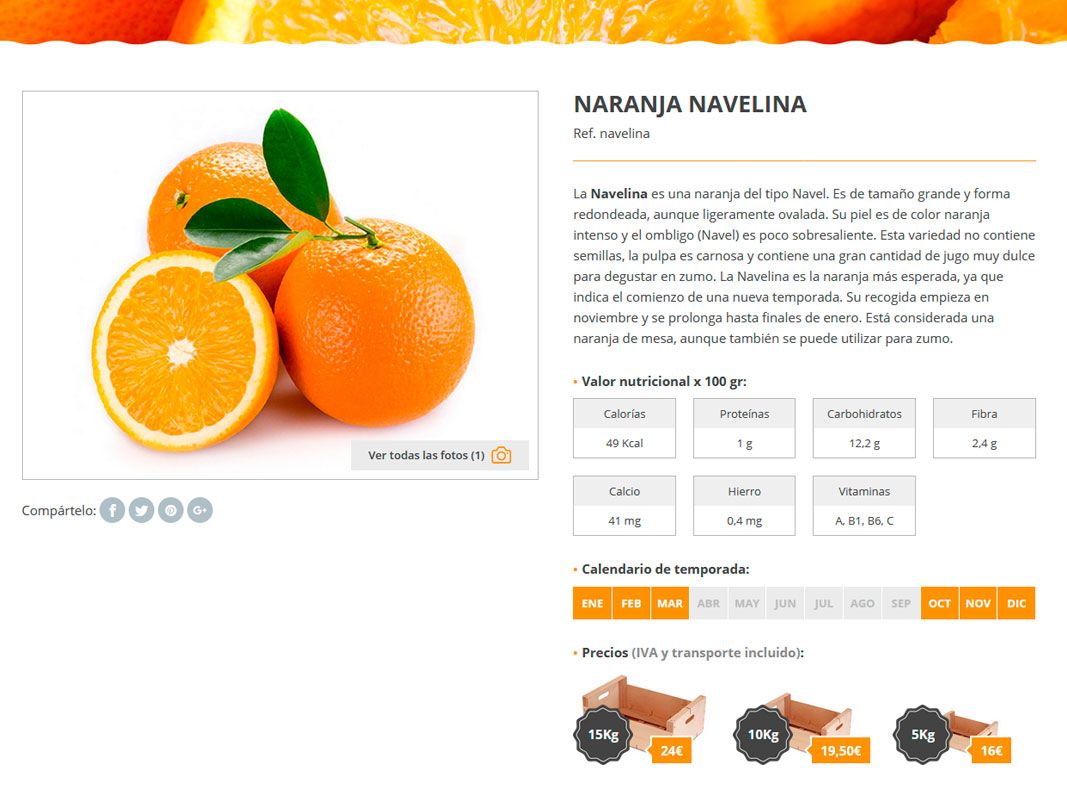
Task: Select DIC in season calendar
Action: [1017, 603]
